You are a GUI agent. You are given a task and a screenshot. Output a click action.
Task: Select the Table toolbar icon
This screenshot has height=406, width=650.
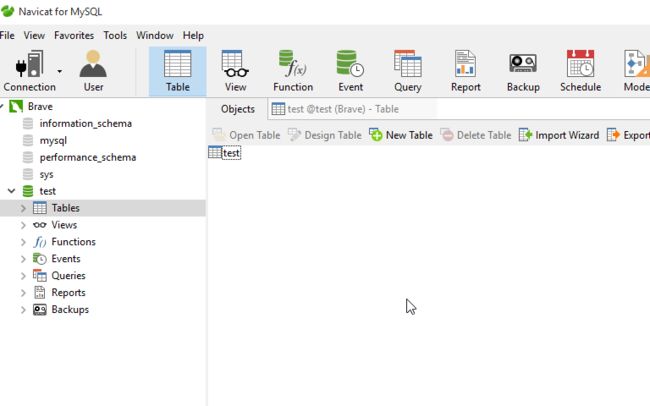177,71
